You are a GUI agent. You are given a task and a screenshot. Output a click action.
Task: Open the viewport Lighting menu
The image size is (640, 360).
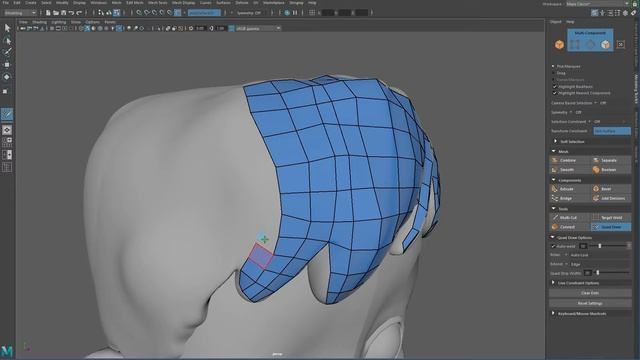[59, 22]
